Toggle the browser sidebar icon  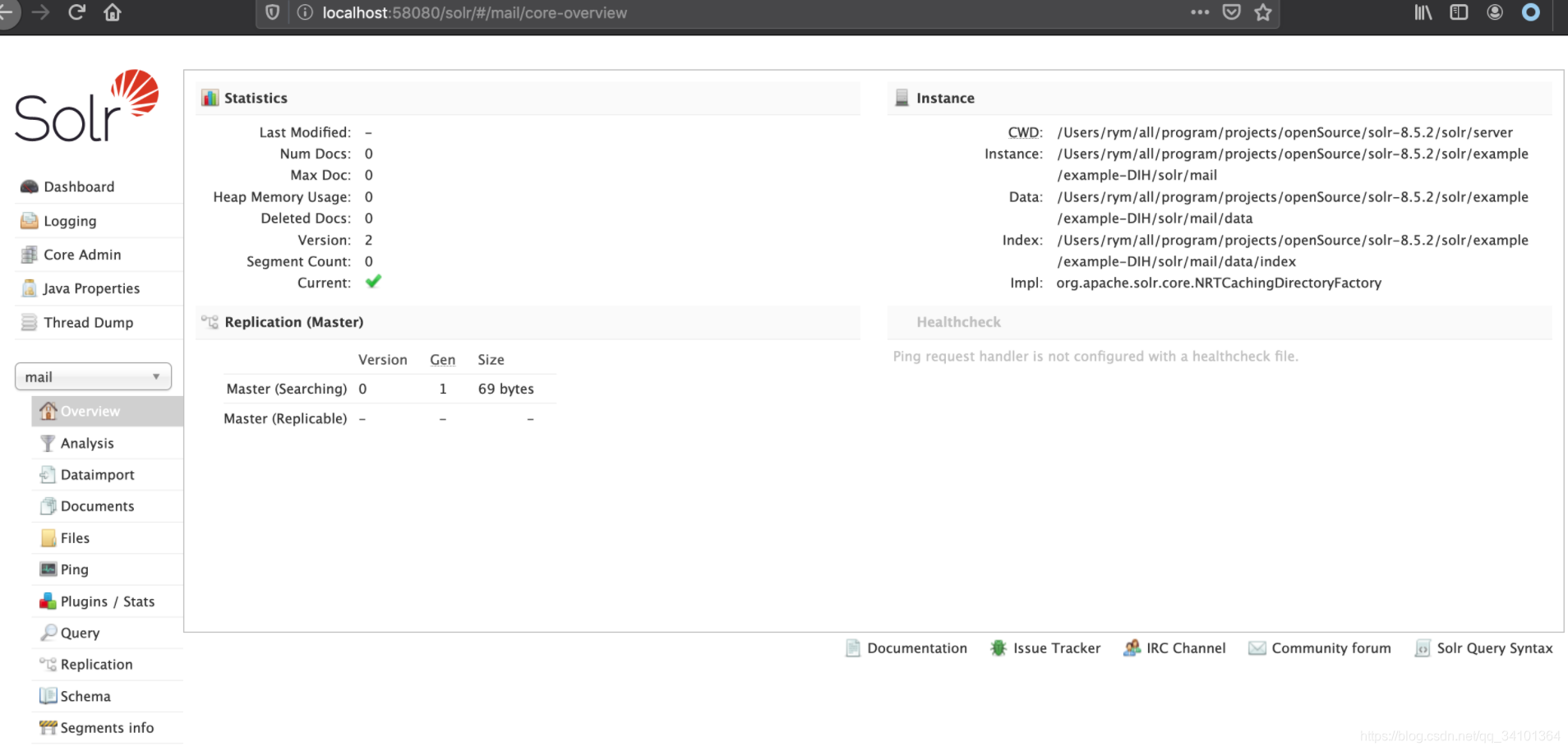[1459, 12]
